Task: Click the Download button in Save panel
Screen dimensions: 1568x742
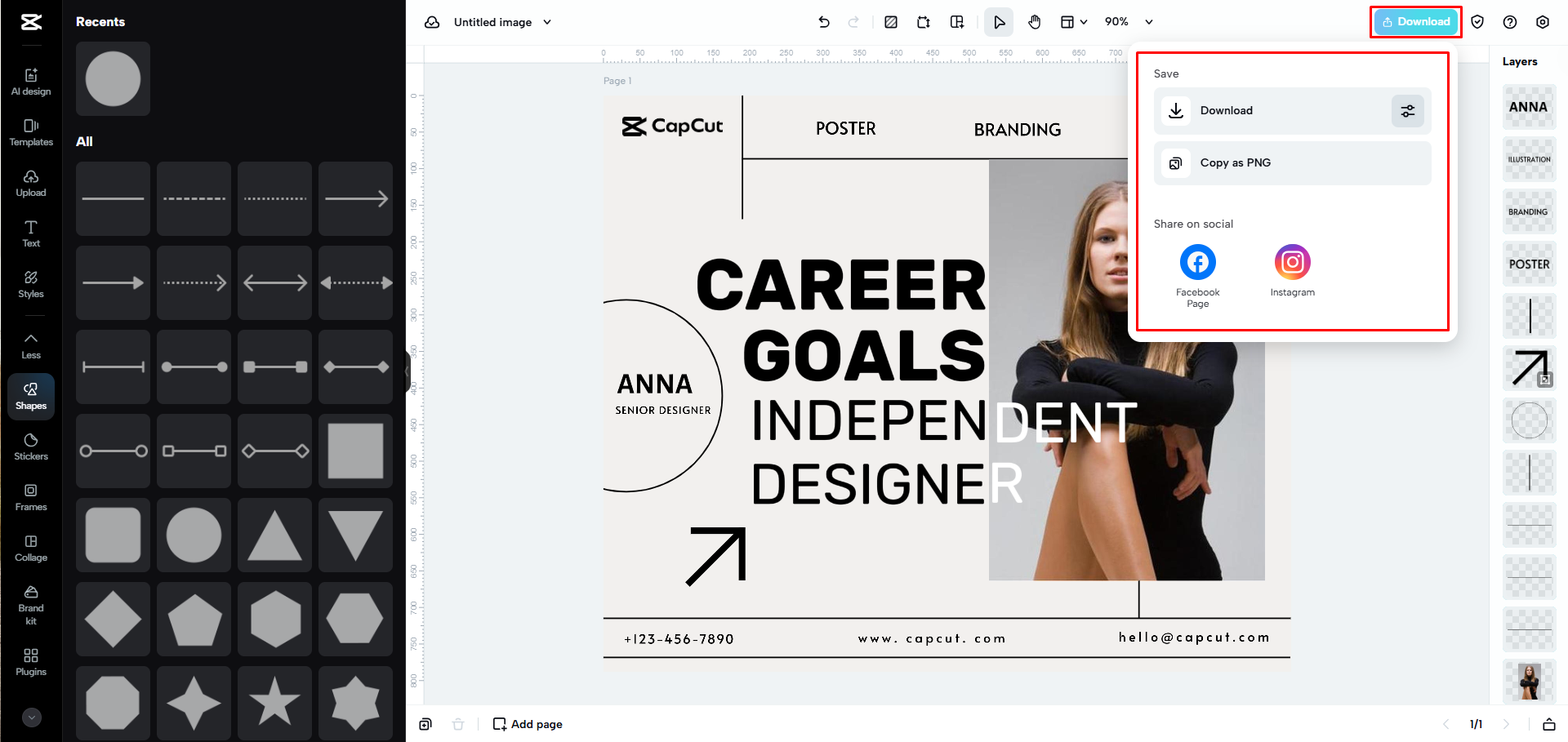Action: point(1274,110)
